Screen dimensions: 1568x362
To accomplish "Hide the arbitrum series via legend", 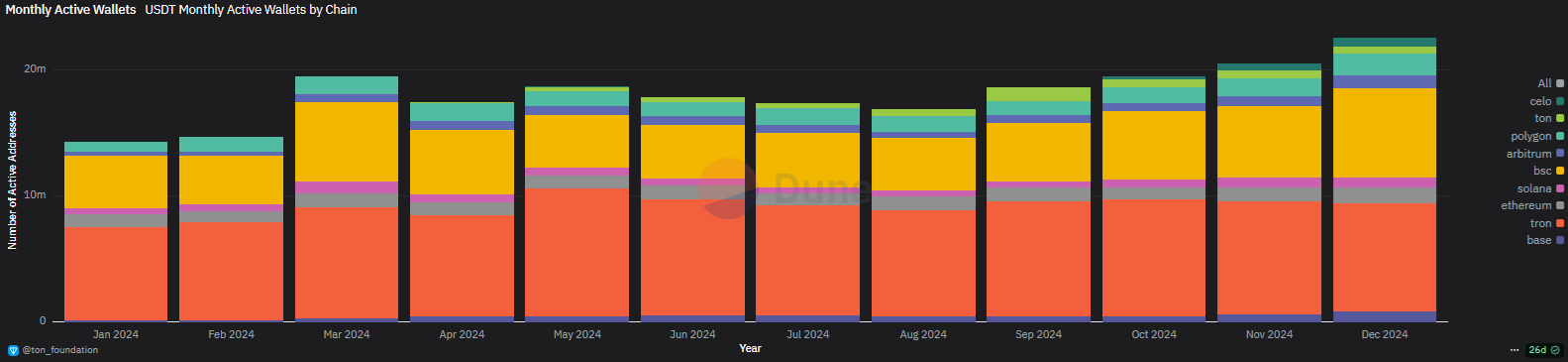I will [1535, 154].
